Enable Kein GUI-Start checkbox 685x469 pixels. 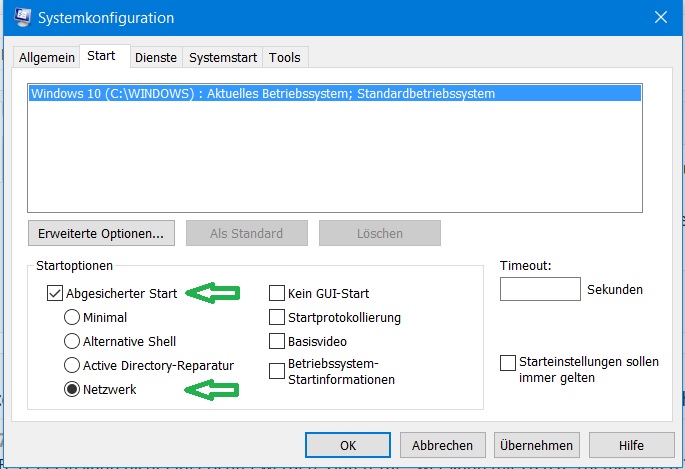click(277, 293)
